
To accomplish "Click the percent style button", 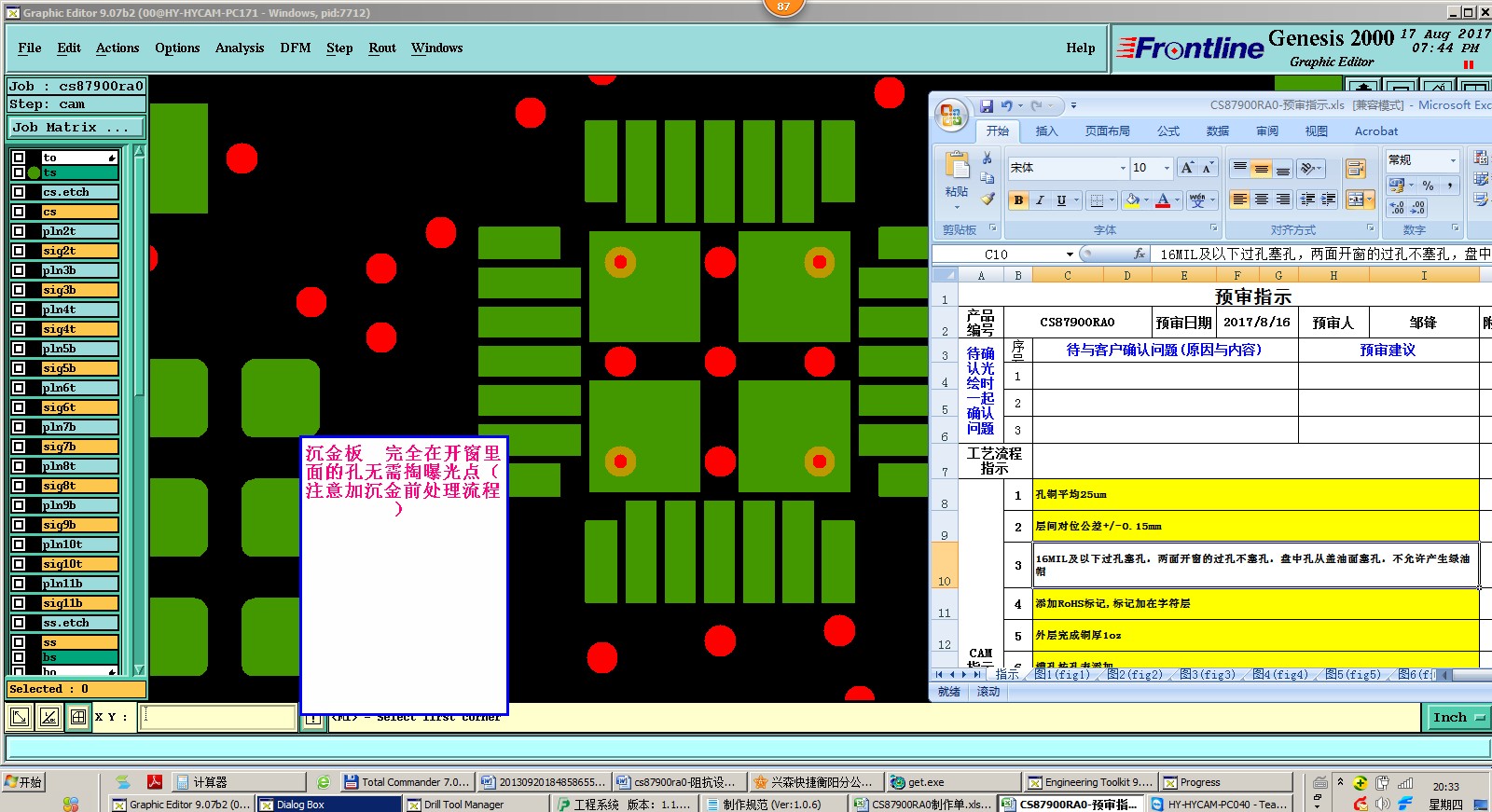I will pos(1428,186).
